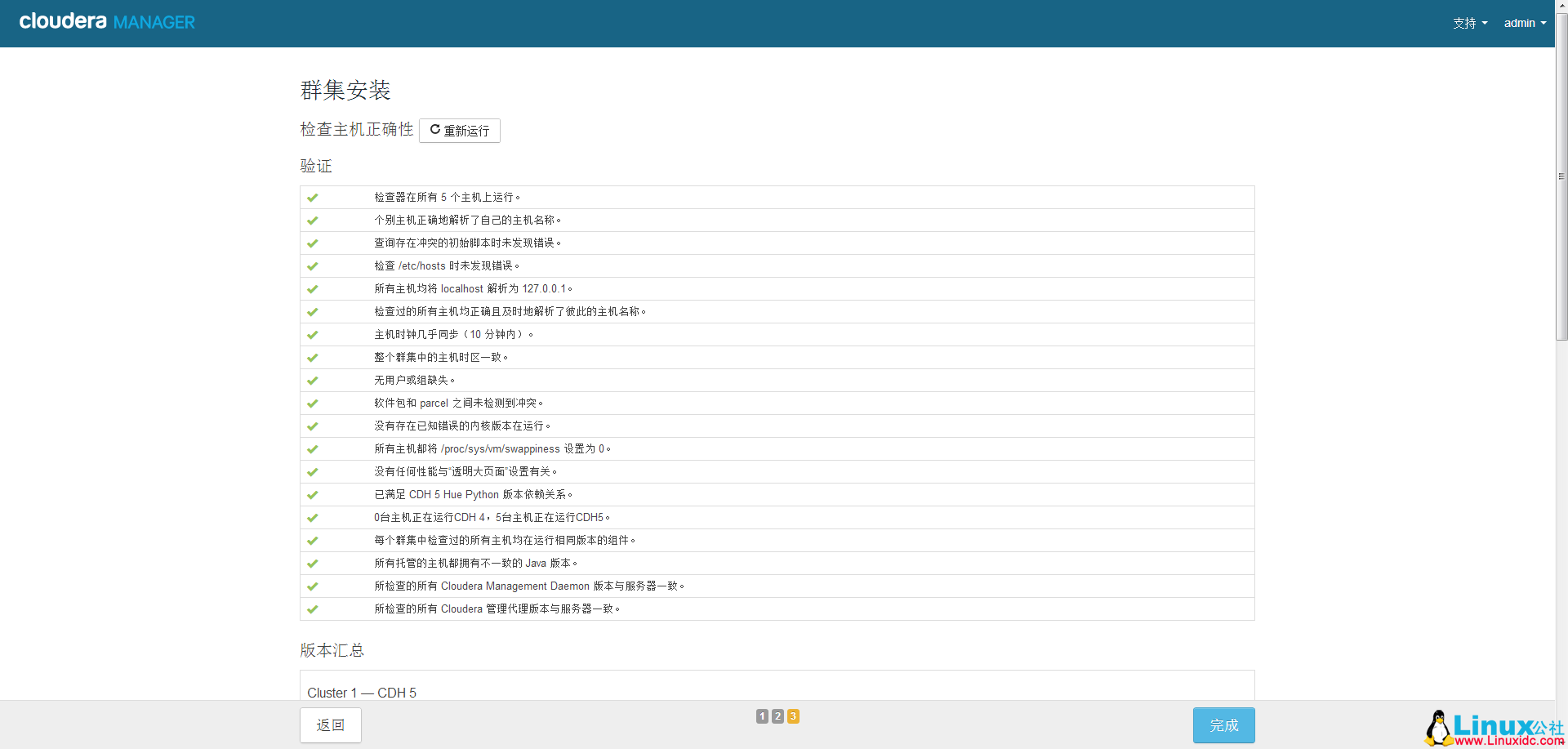Image resolution: width=1568 pixels, height=749 pixels.
Task: Go back with the 返回 button
Action: (330, 725)
